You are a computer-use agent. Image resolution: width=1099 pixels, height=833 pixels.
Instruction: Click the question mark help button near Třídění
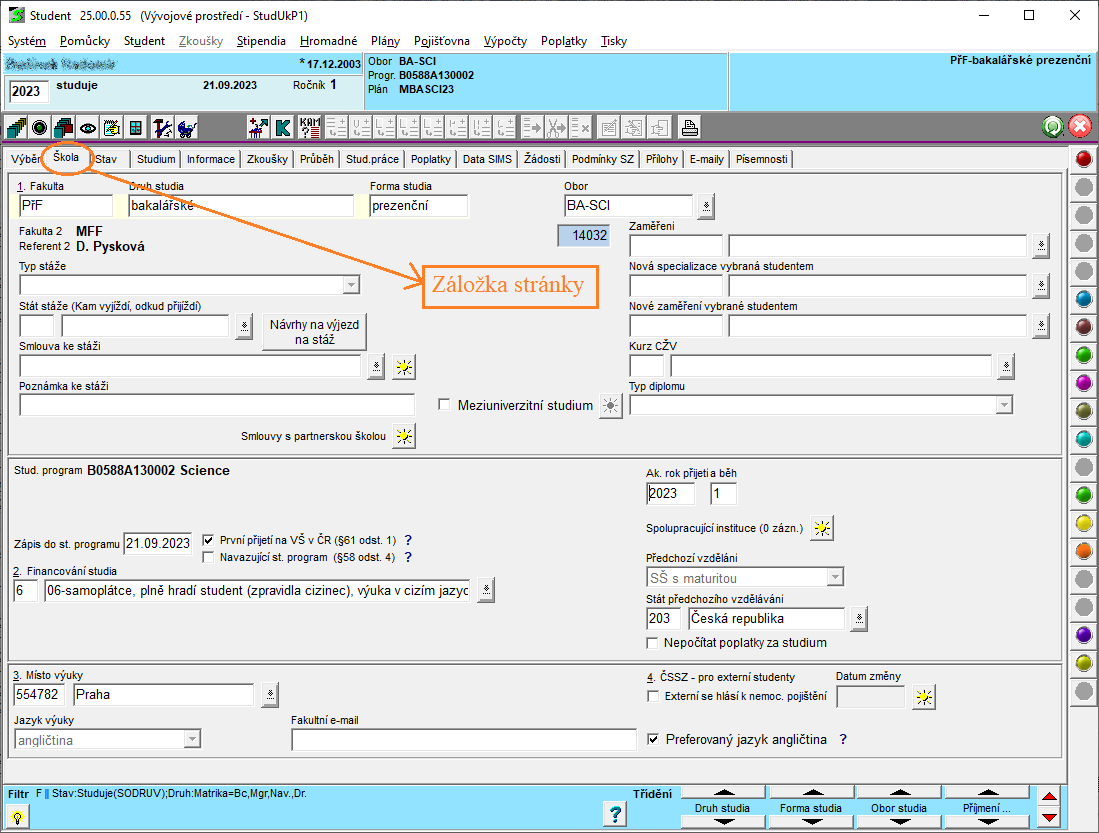[x=616, y=814]
